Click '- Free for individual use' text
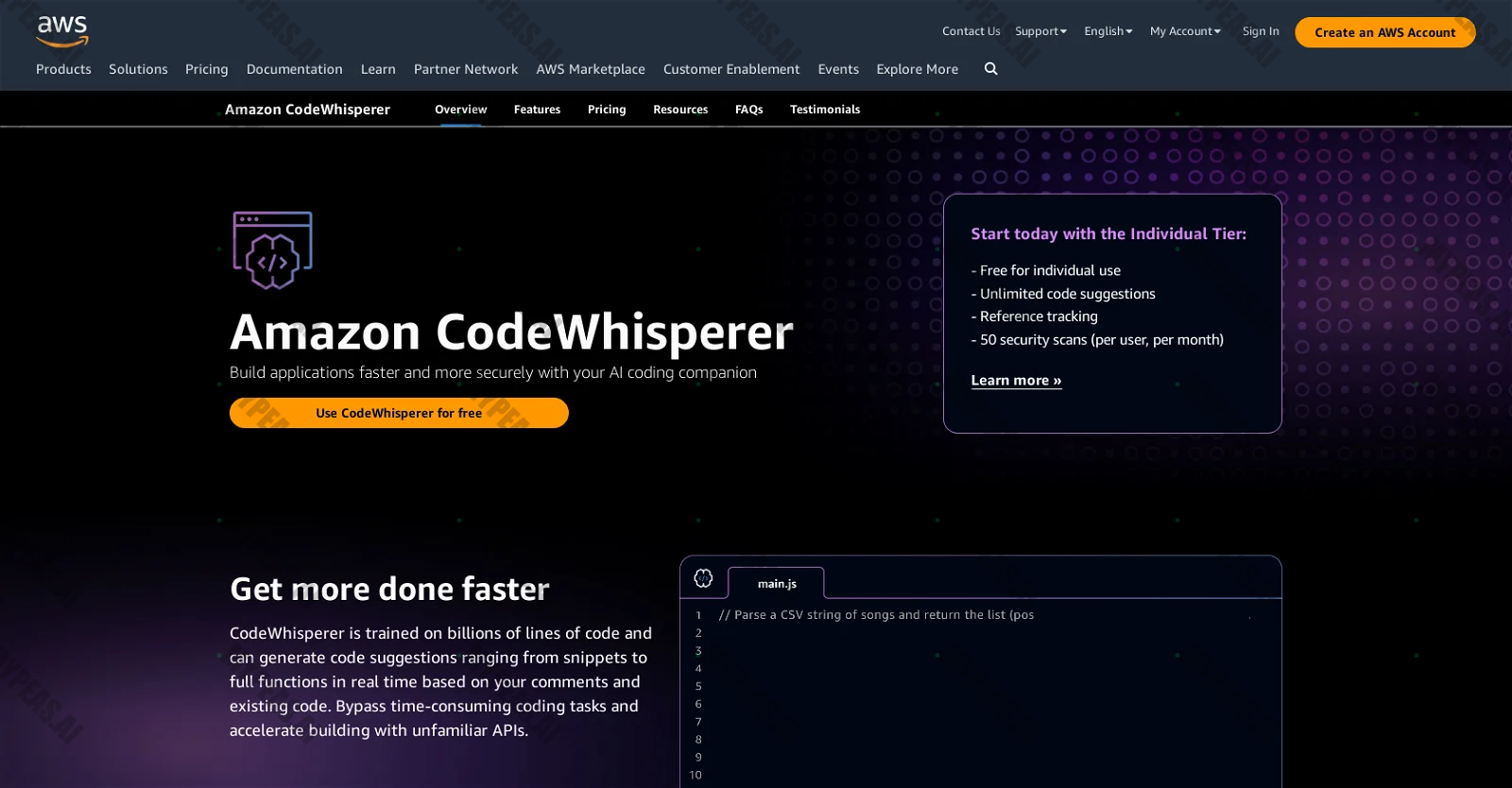 1046,270
